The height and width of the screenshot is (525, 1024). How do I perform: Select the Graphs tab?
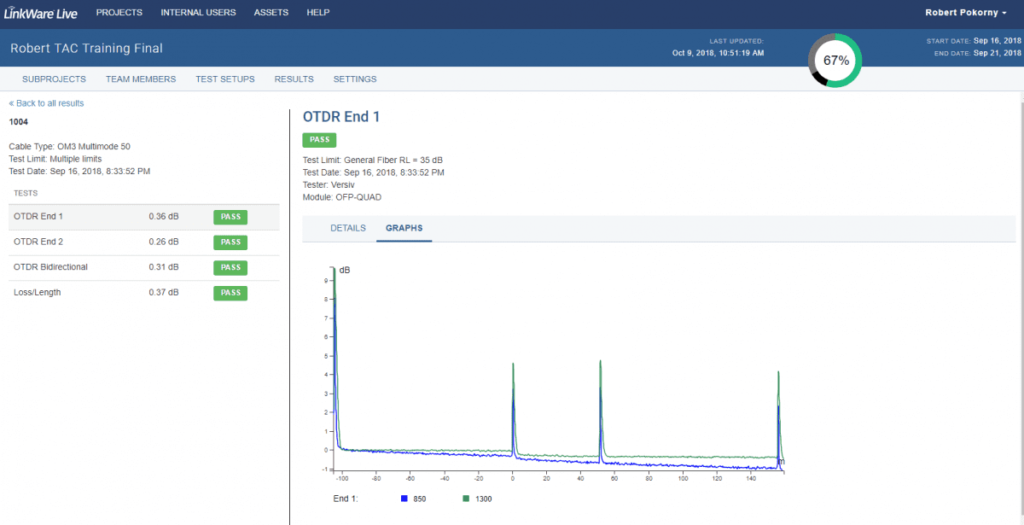click(403, 228)
